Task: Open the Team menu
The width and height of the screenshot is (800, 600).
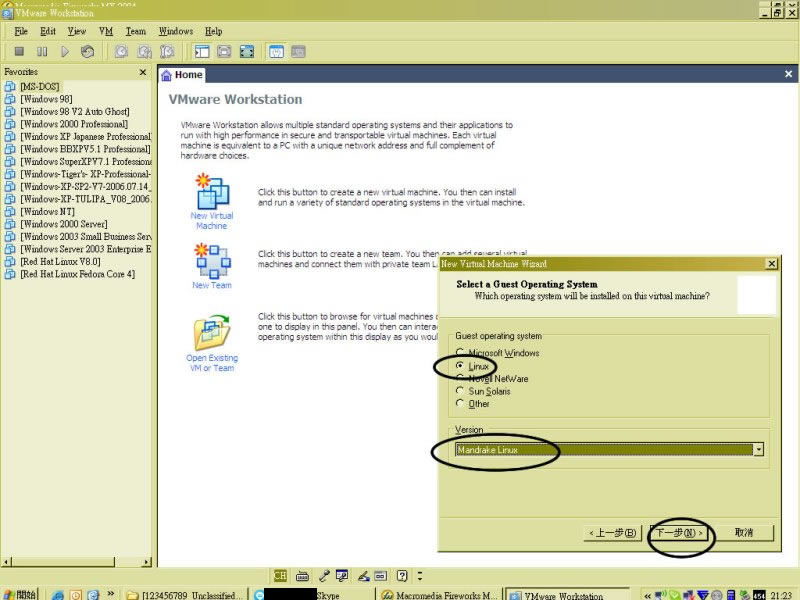Action: point(136,32)
